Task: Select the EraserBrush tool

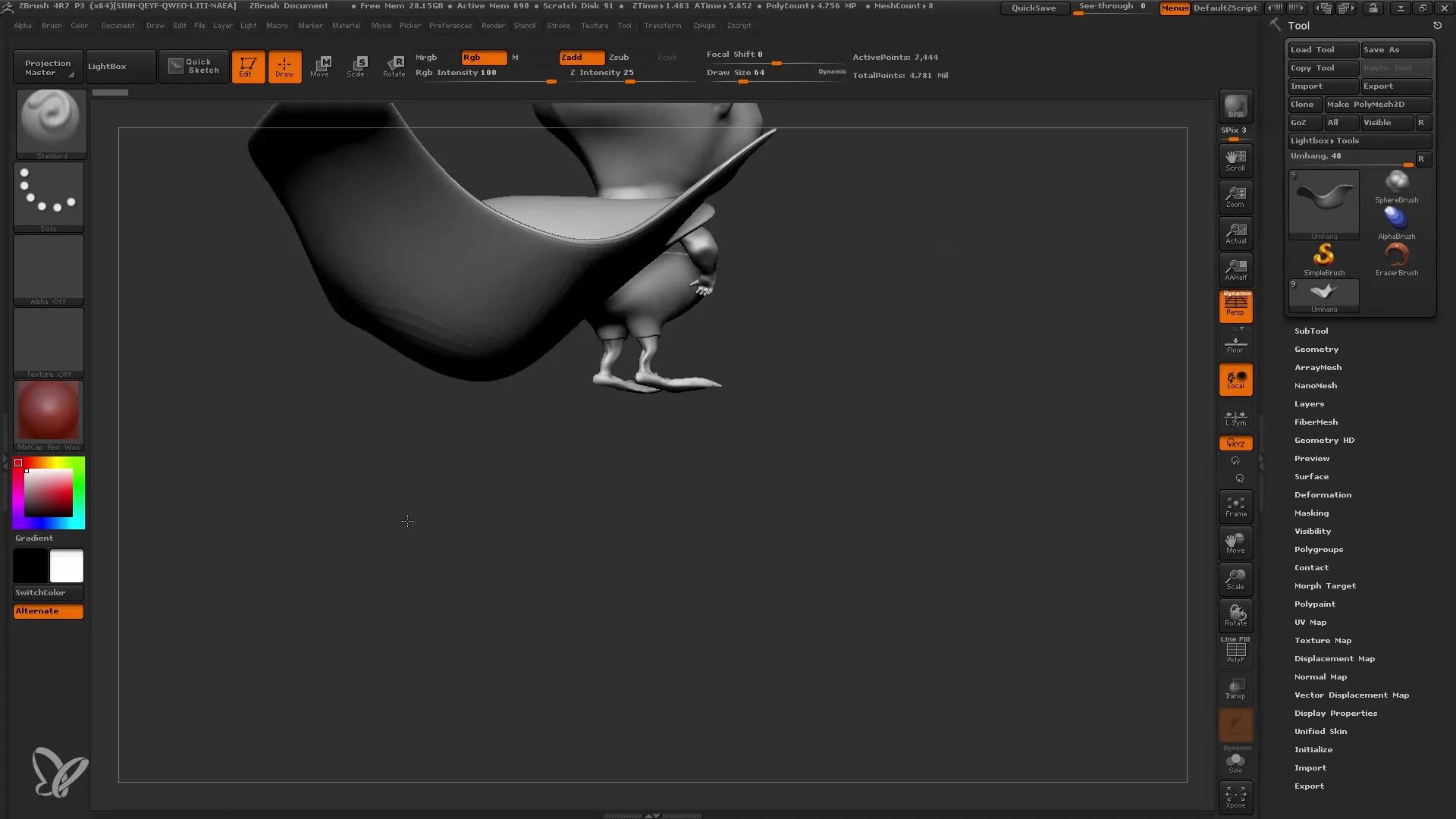Action: pos(1396,259)
